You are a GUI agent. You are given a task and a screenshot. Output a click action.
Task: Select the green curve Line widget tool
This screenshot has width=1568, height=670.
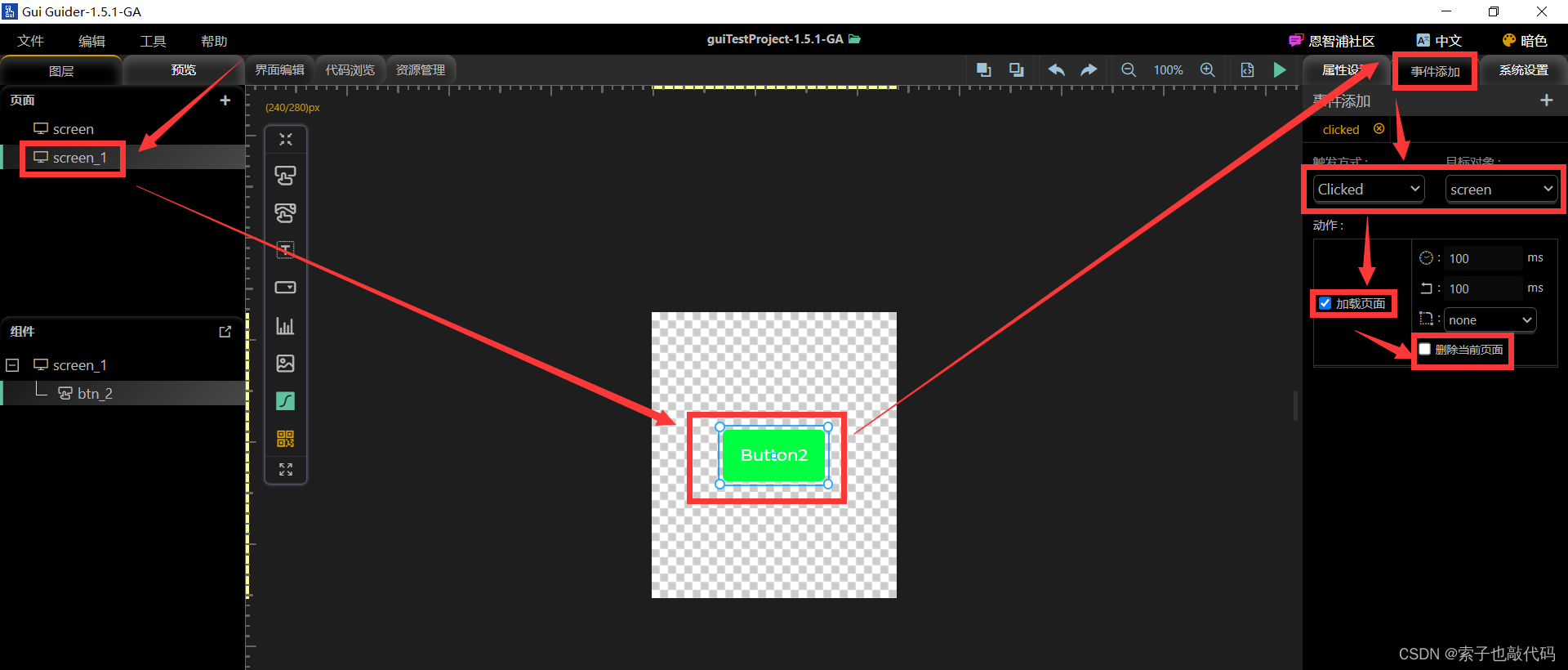click(286, 401)
